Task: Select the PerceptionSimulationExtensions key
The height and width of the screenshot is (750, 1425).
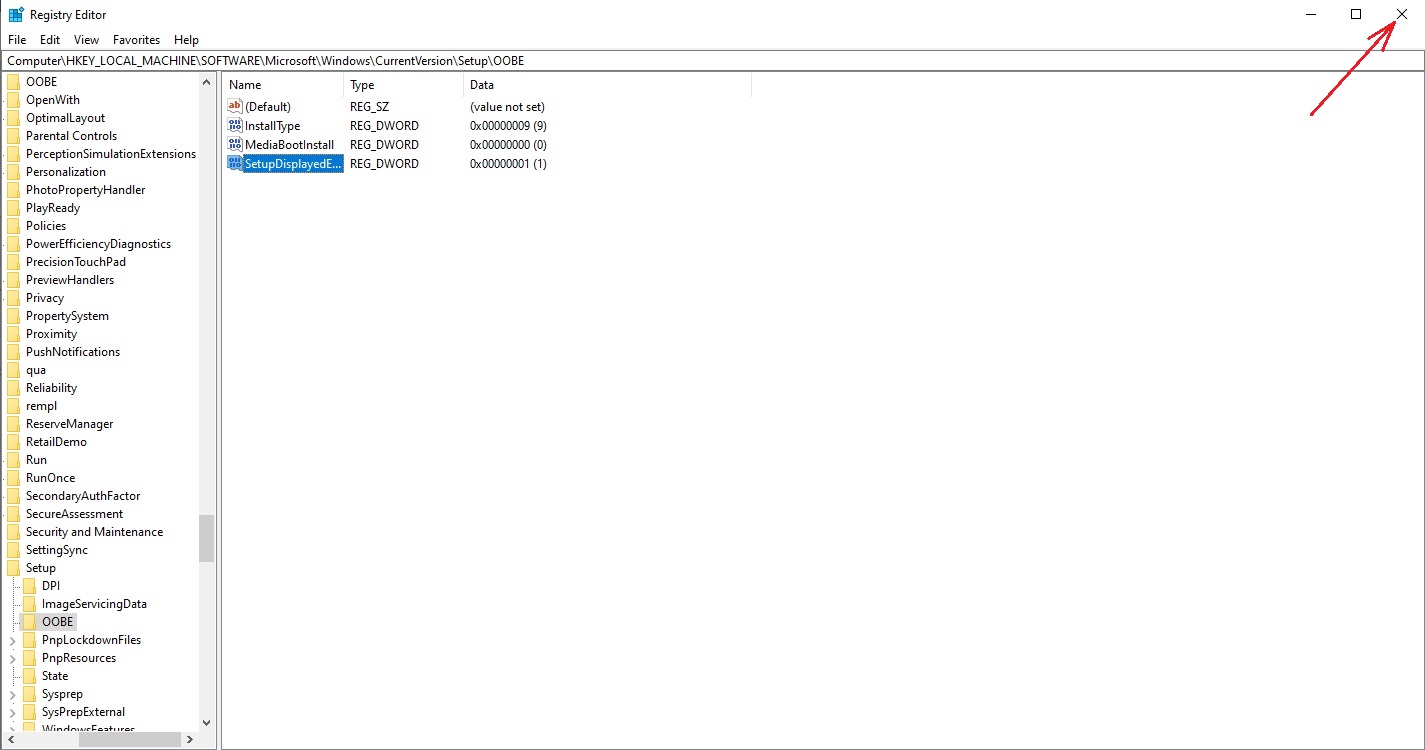Action: (111, 154)
